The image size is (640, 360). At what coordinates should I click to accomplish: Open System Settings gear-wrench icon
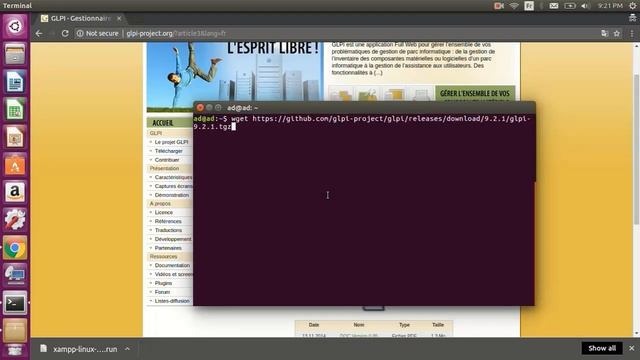pyautogui.click(x=15, y=220)
